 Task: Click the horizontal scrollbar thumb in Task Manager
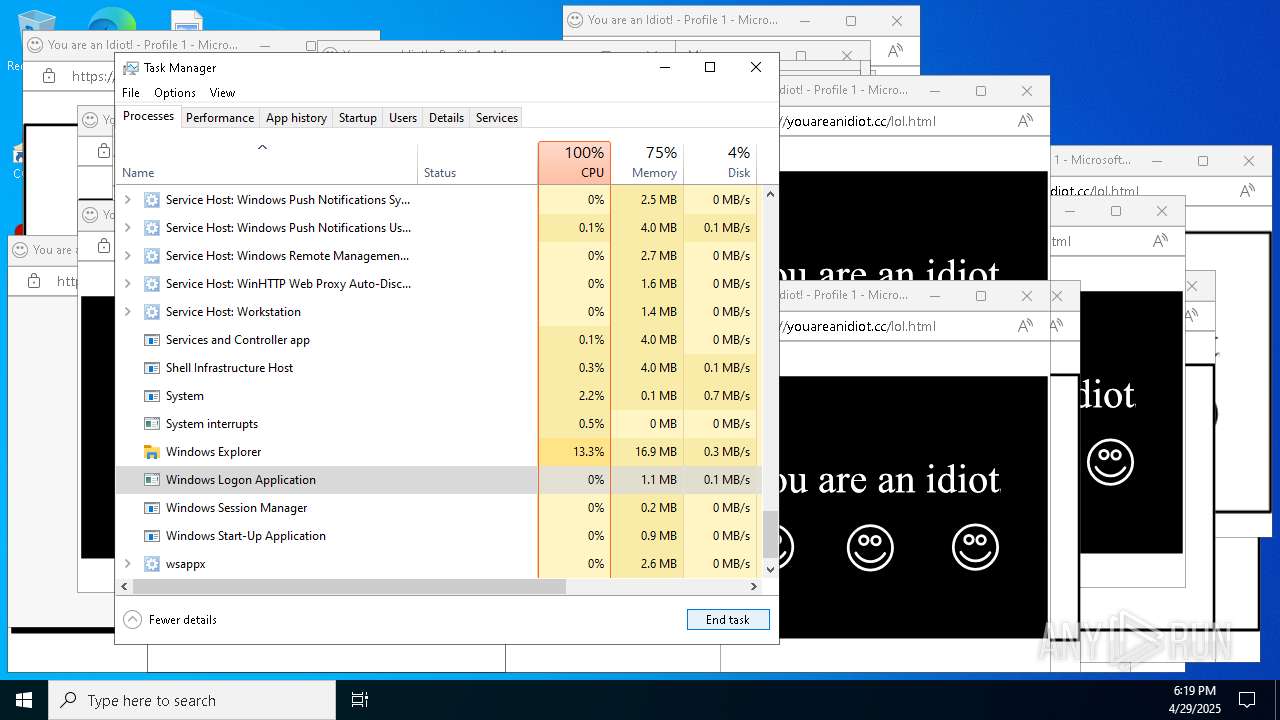(x=349, y=587)
